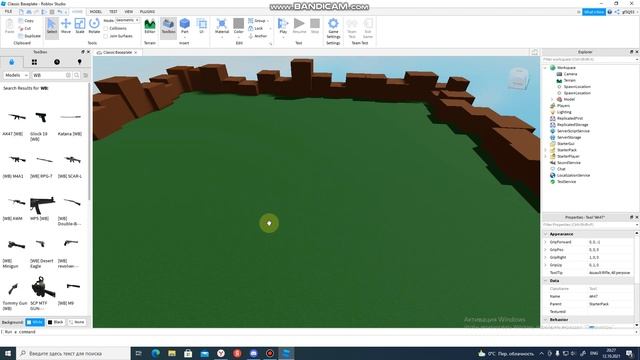Collapse the Workspace tree node
Image resolution: width=640 pixels, height=360 pixels.
point(545,68)
